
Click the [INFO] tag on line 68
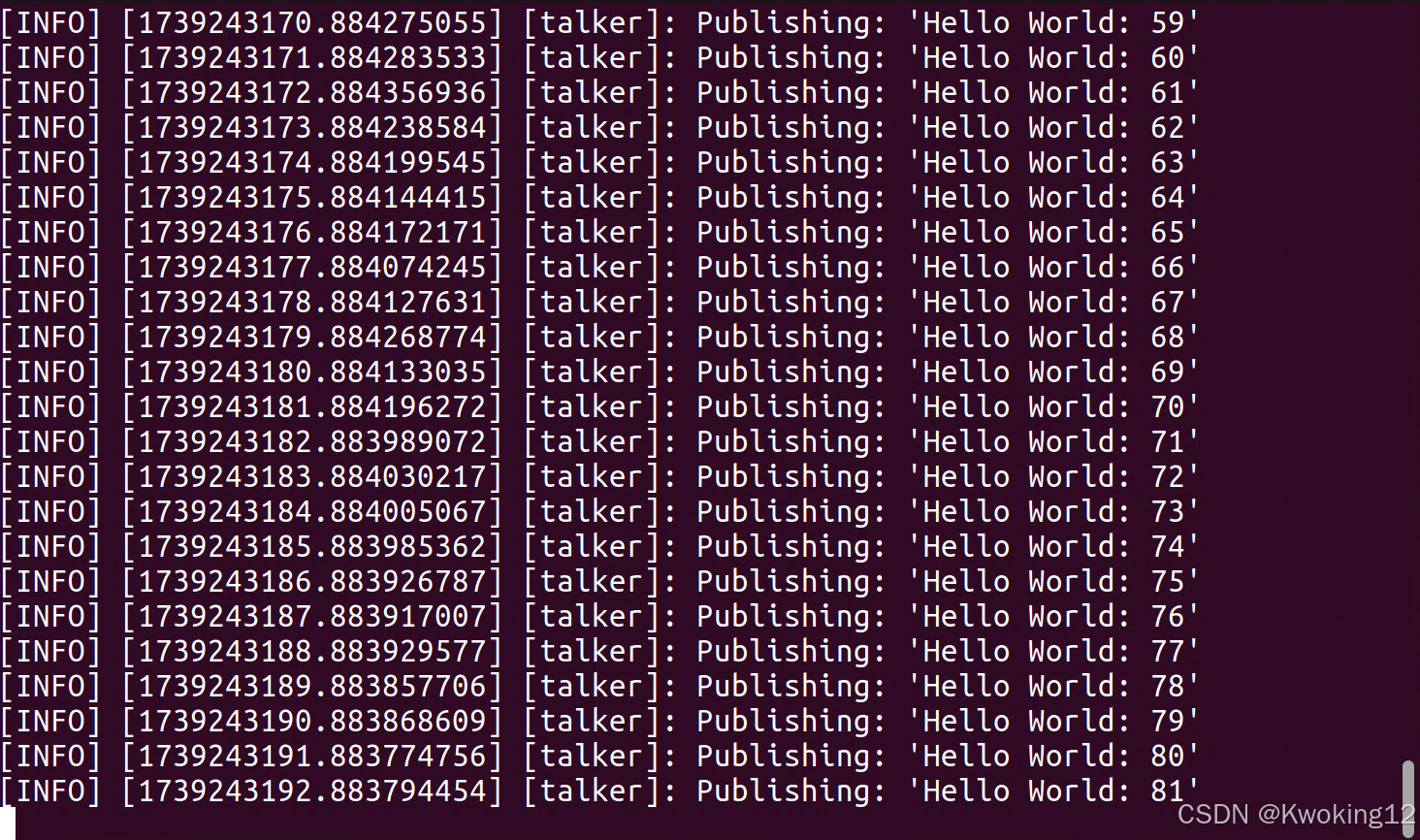tap(50, 337)
